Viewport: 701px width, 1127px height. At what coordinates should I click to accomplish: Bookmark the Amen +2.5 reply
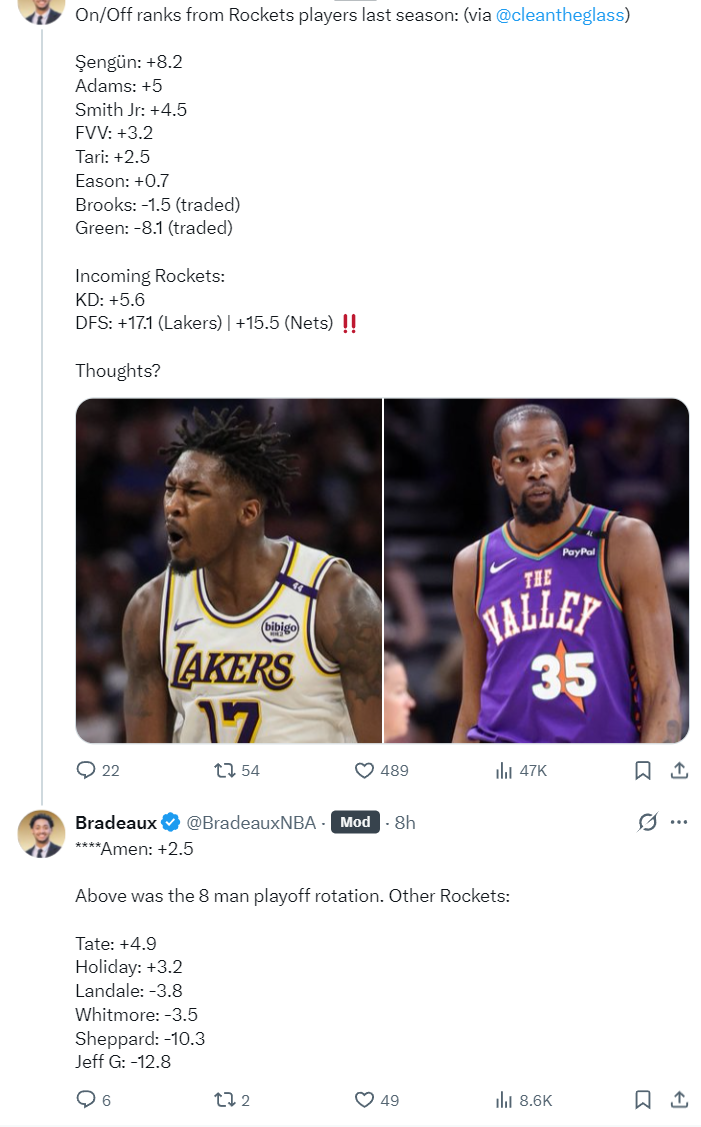[x=643, y=1100]
